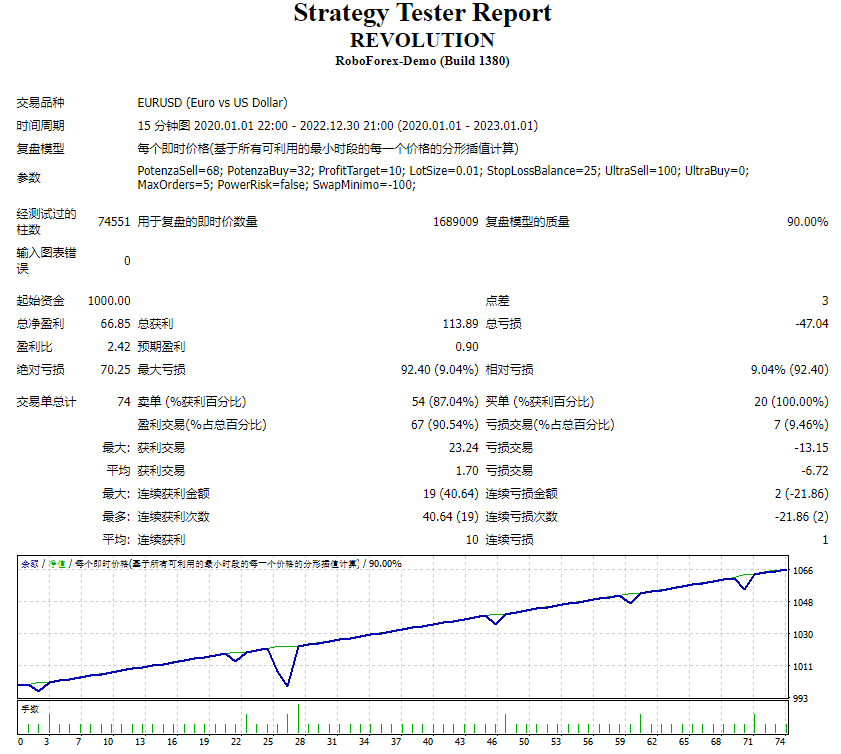Screen dimensions: 841x754
Task: Click largest loss trade value '-13.15'
Action: (812, 448)
